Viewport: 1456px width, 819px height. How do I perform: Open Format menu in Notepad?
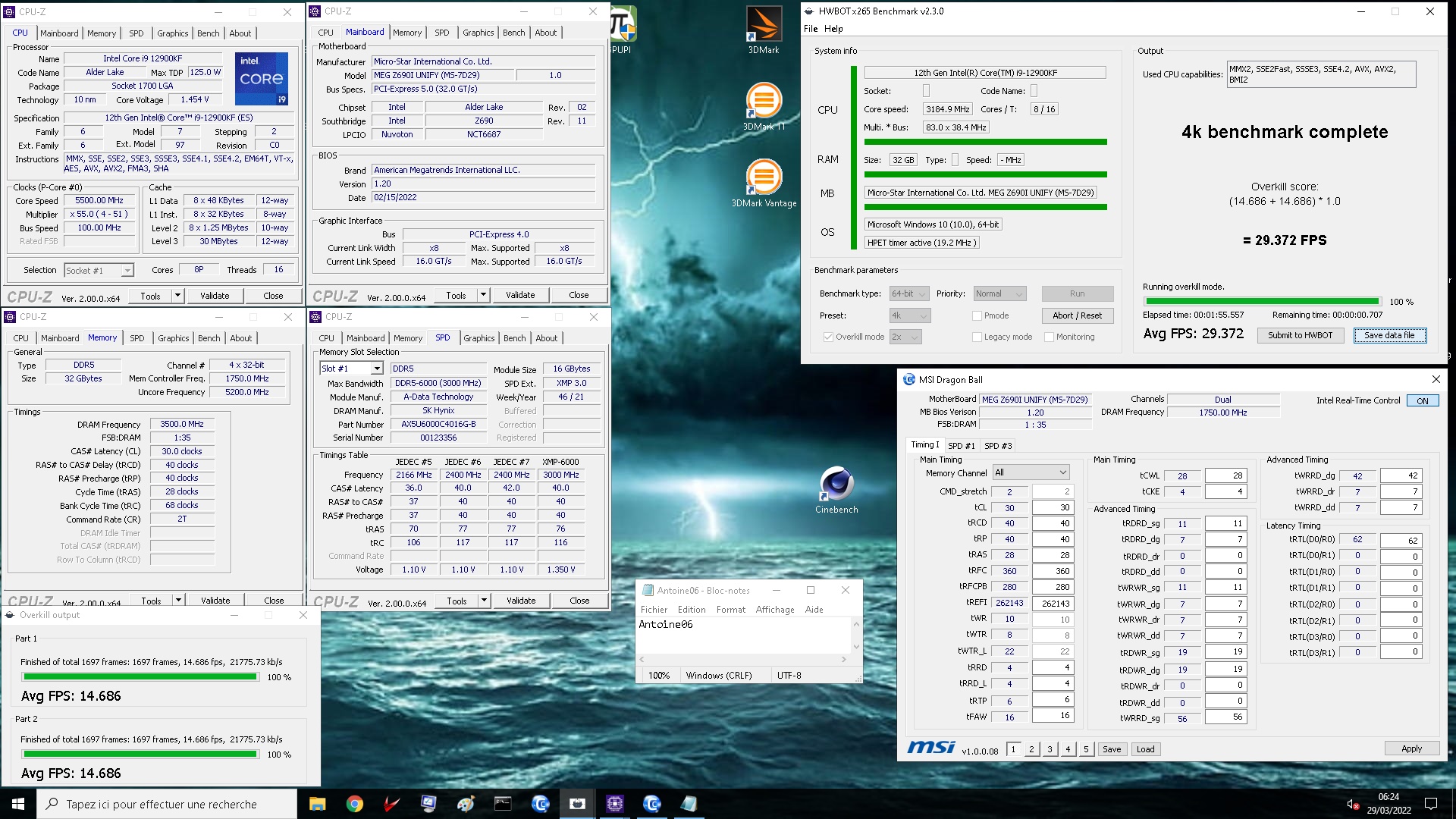coord(731,610)
